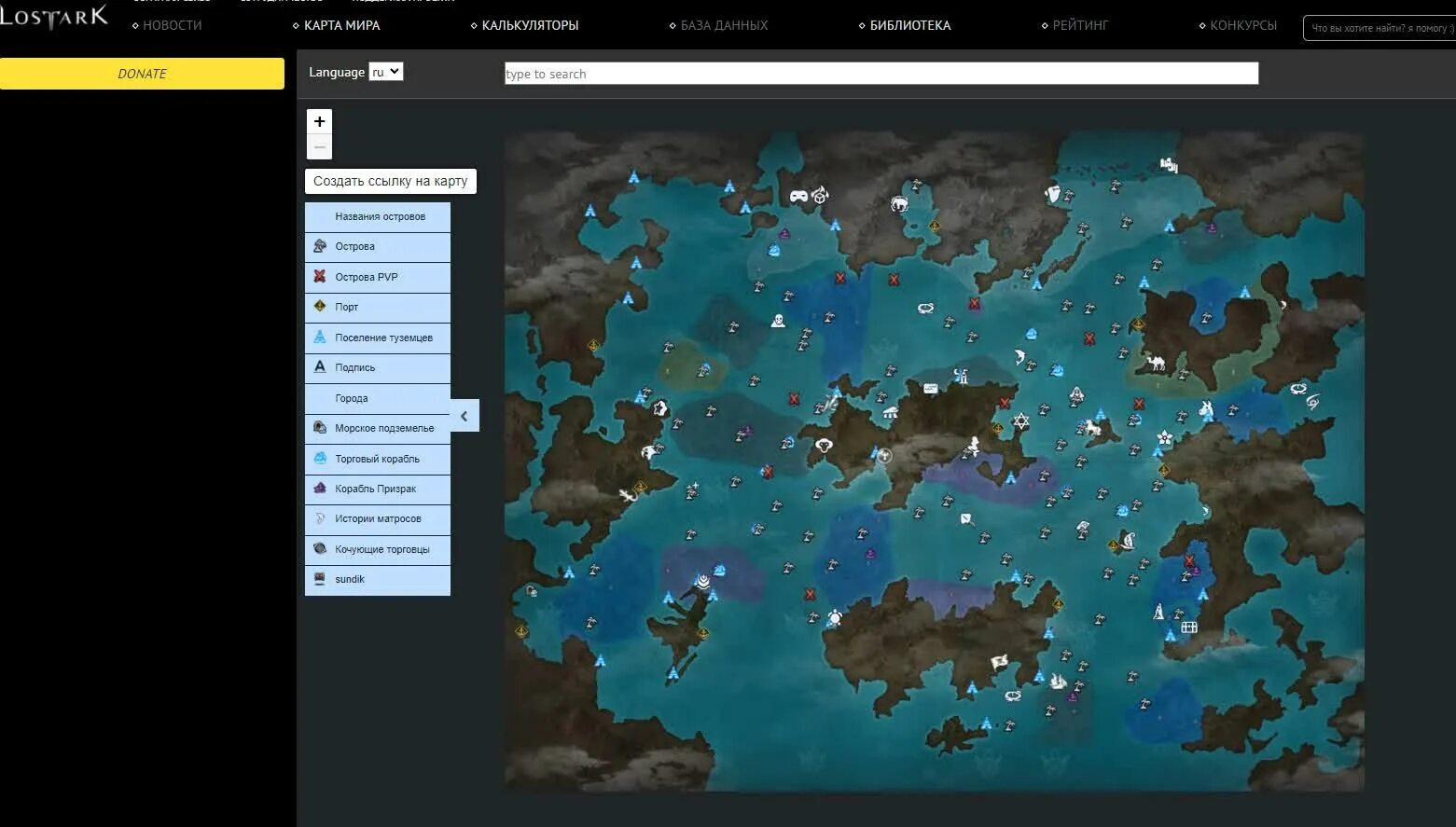This screenshot has width=1456, height=827.
Task: Toggle the Порт layer
Action: (x=378, y=307)
